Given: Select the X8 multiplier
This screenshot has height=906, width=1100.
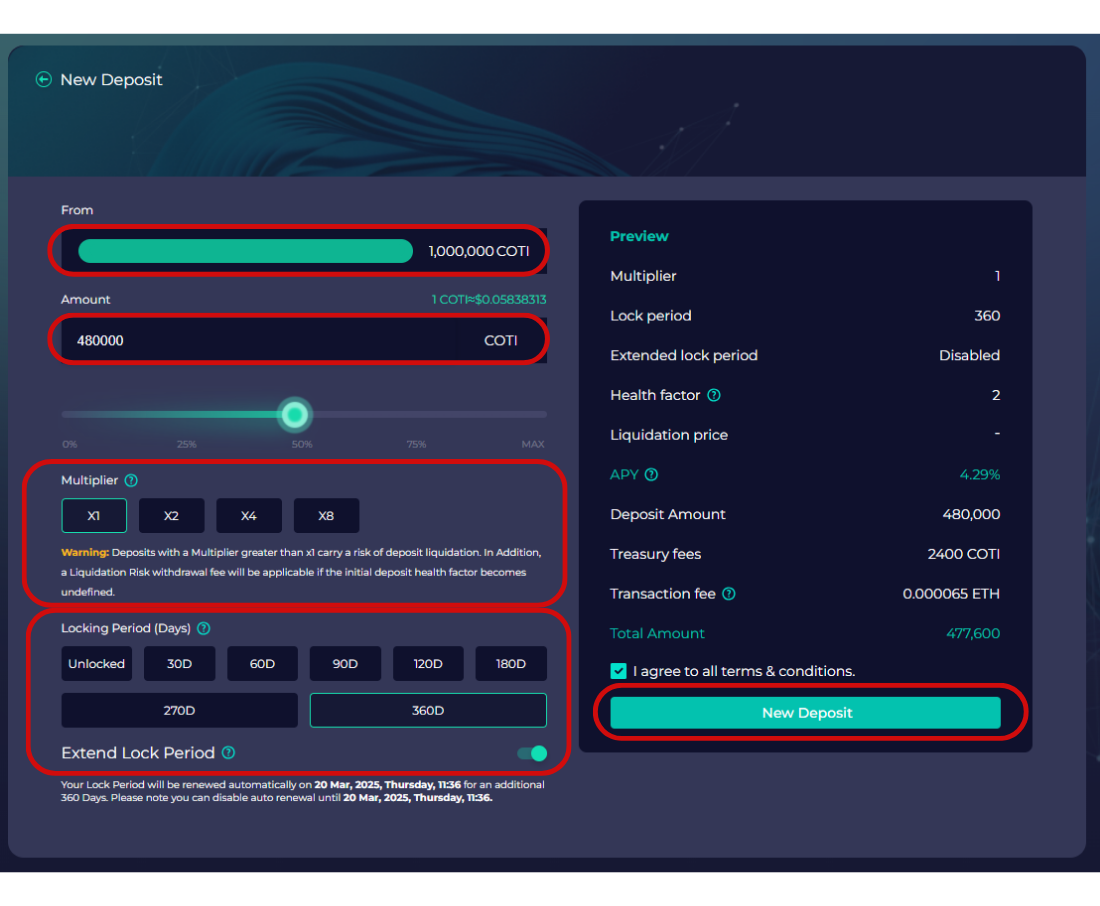Looking at the screenshot, I should [326, 515].
